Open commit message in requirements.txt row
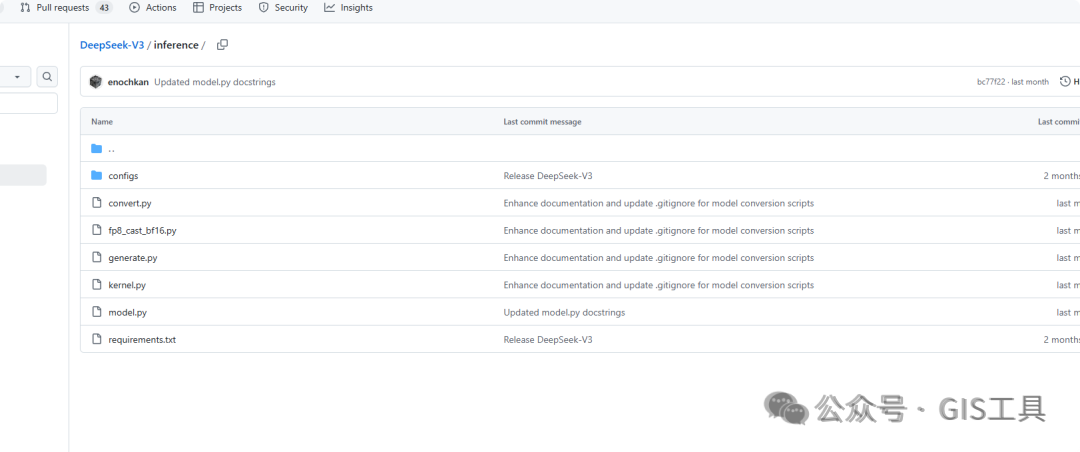This screenshot has height=452, width=1080. click(548, 340)
